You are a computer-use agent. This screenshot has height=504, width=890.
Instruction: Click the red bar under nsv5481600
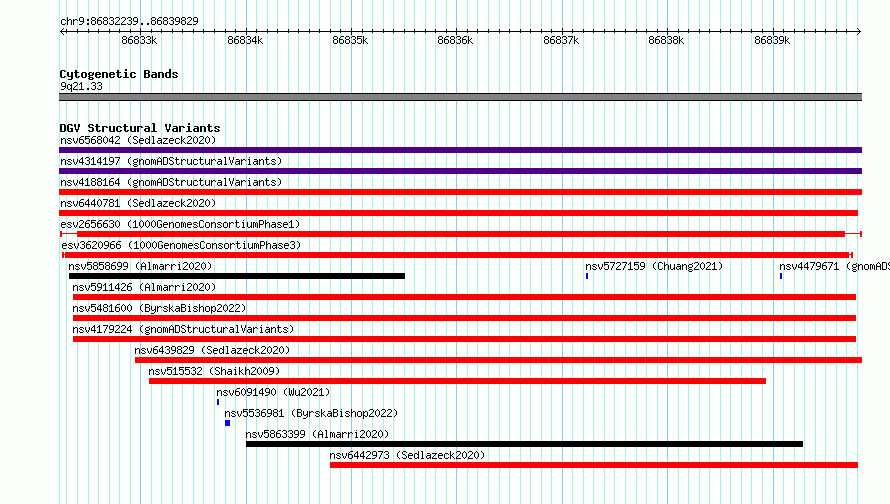[464, 318]
